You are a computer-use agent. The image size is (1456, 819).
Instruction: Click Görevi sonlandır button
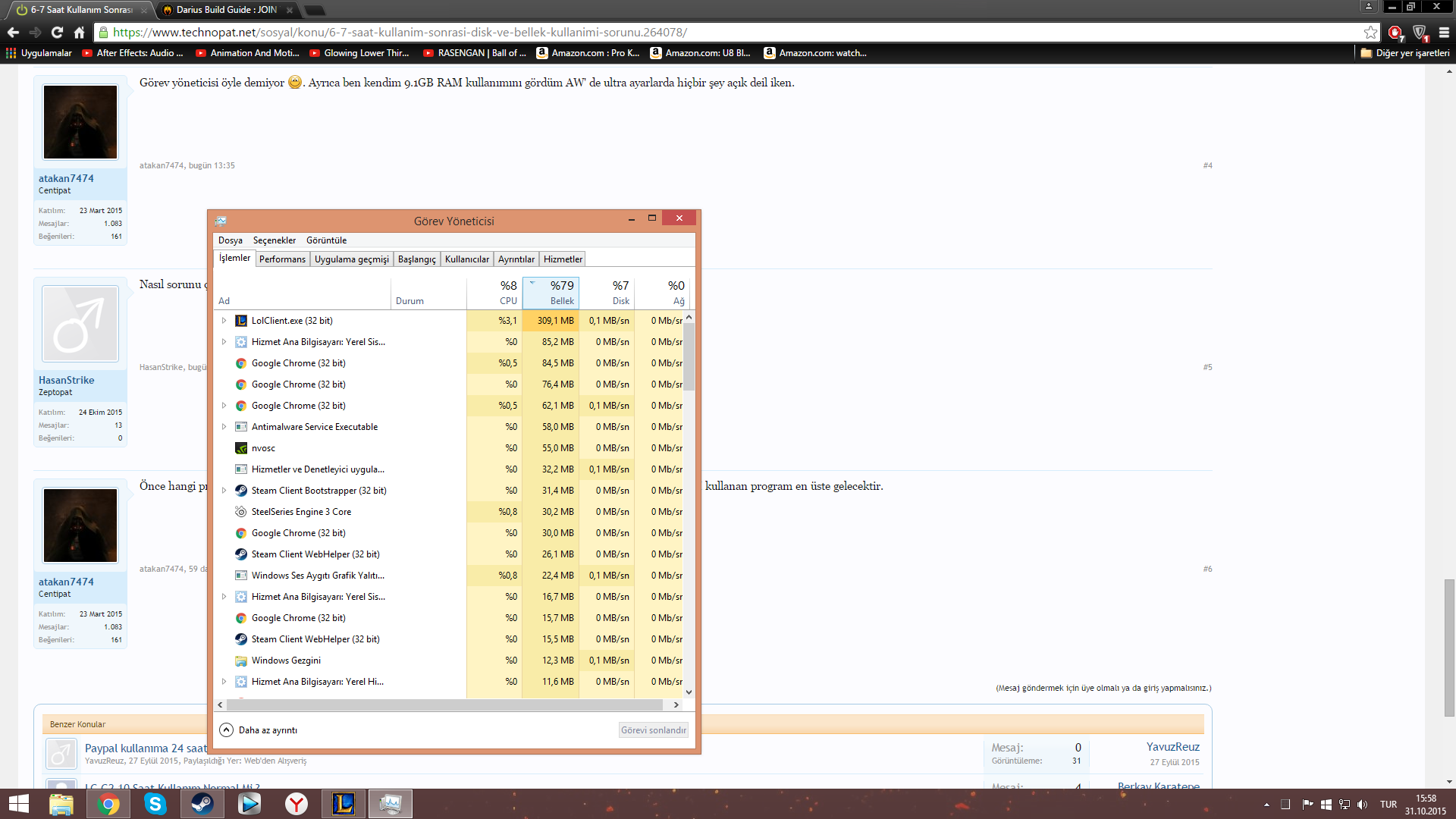pyautogui.click(x=654, y=730)
